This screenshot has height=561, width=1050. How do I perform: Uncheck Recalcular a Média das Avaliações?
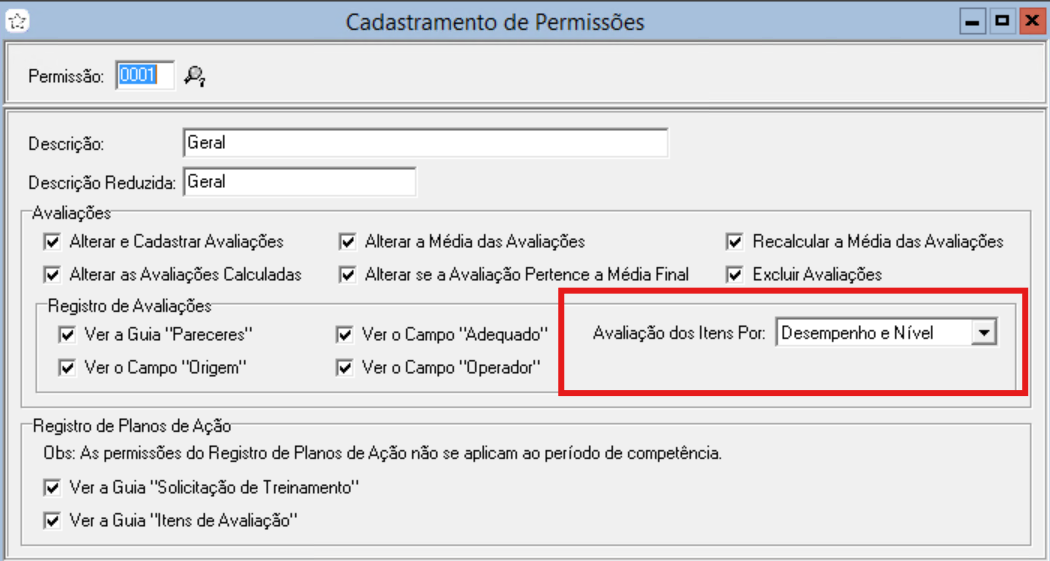tap(735, 242)
